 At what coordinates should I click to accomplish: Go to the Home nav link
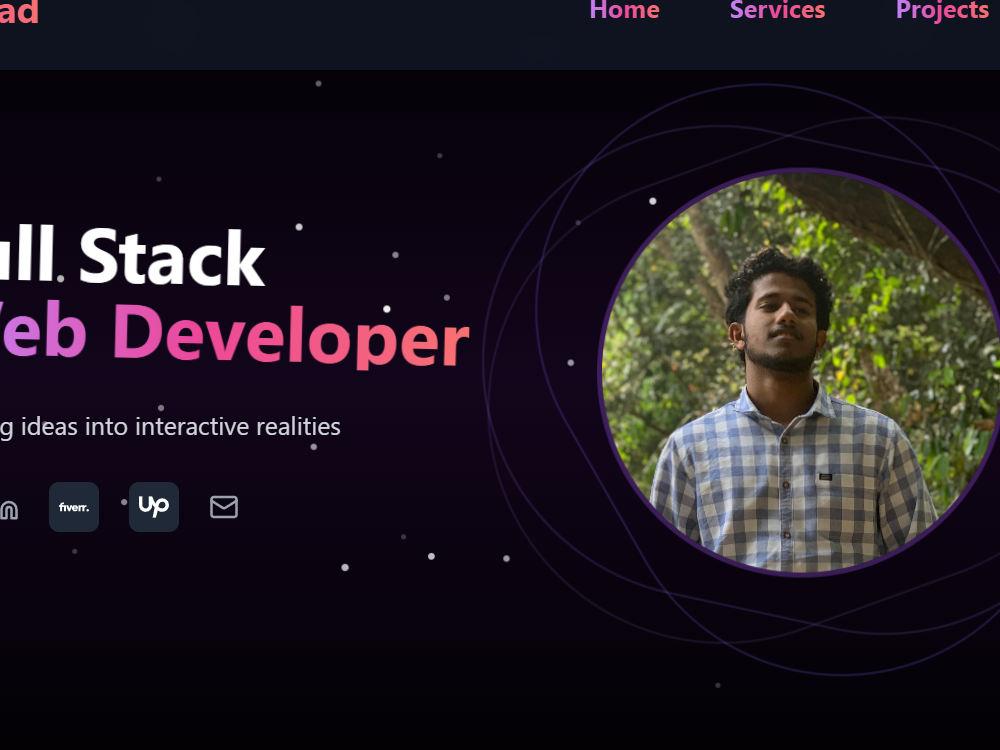coord(624,10)
